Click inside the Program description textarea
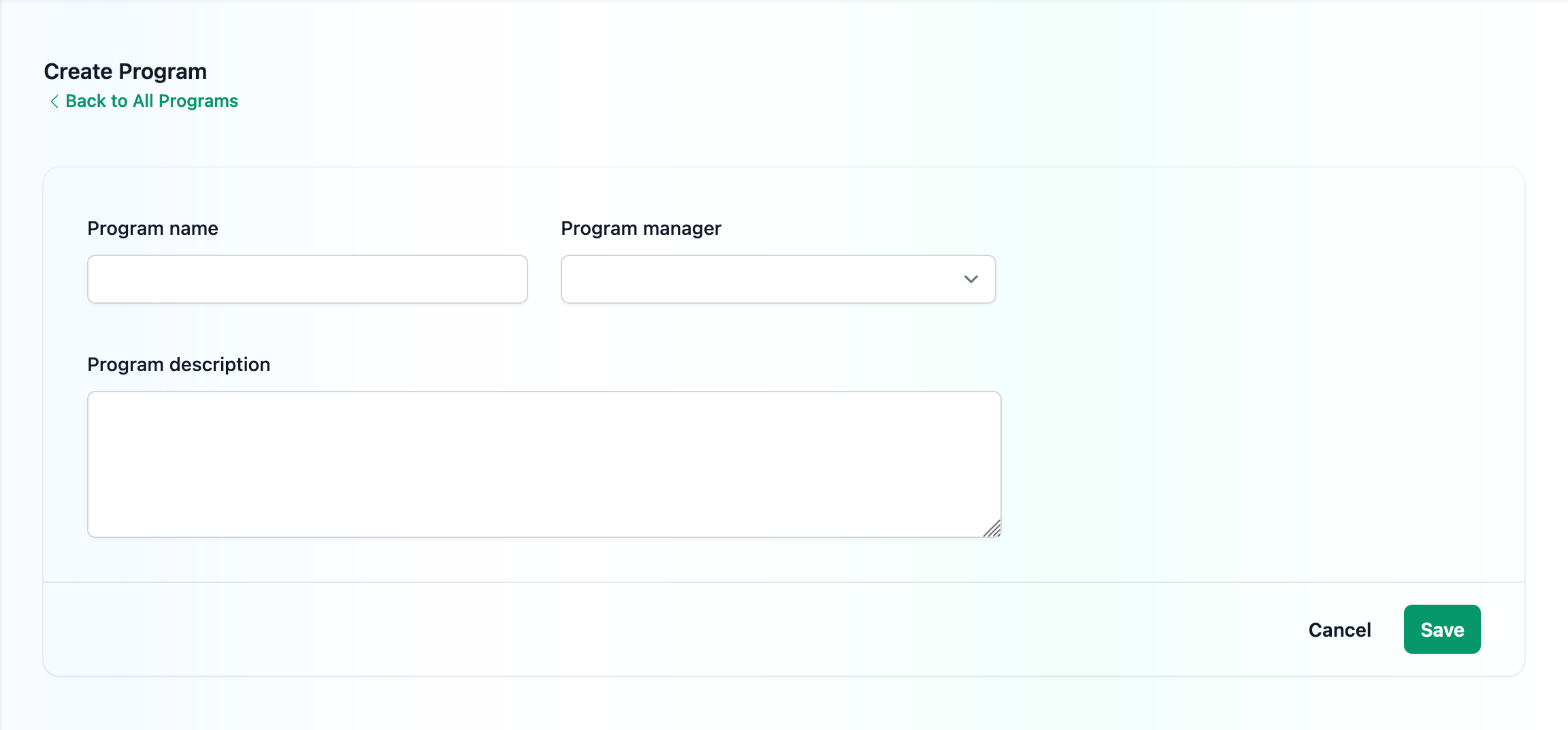Viewport: 1568px width, 730px height. click(544, 464)
